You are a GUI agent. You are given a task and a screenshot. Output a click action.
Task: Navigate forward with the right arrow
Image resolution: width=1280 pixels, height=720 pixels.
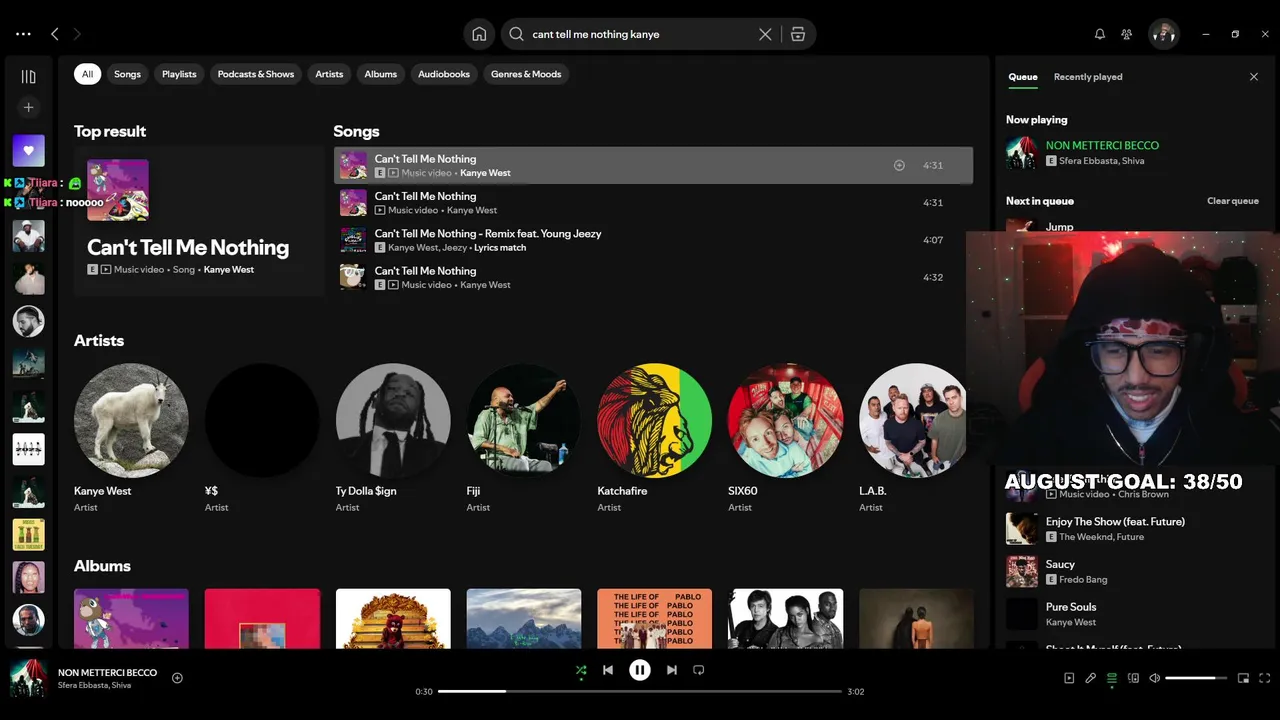pyautogui.click(x=77, y=34)
